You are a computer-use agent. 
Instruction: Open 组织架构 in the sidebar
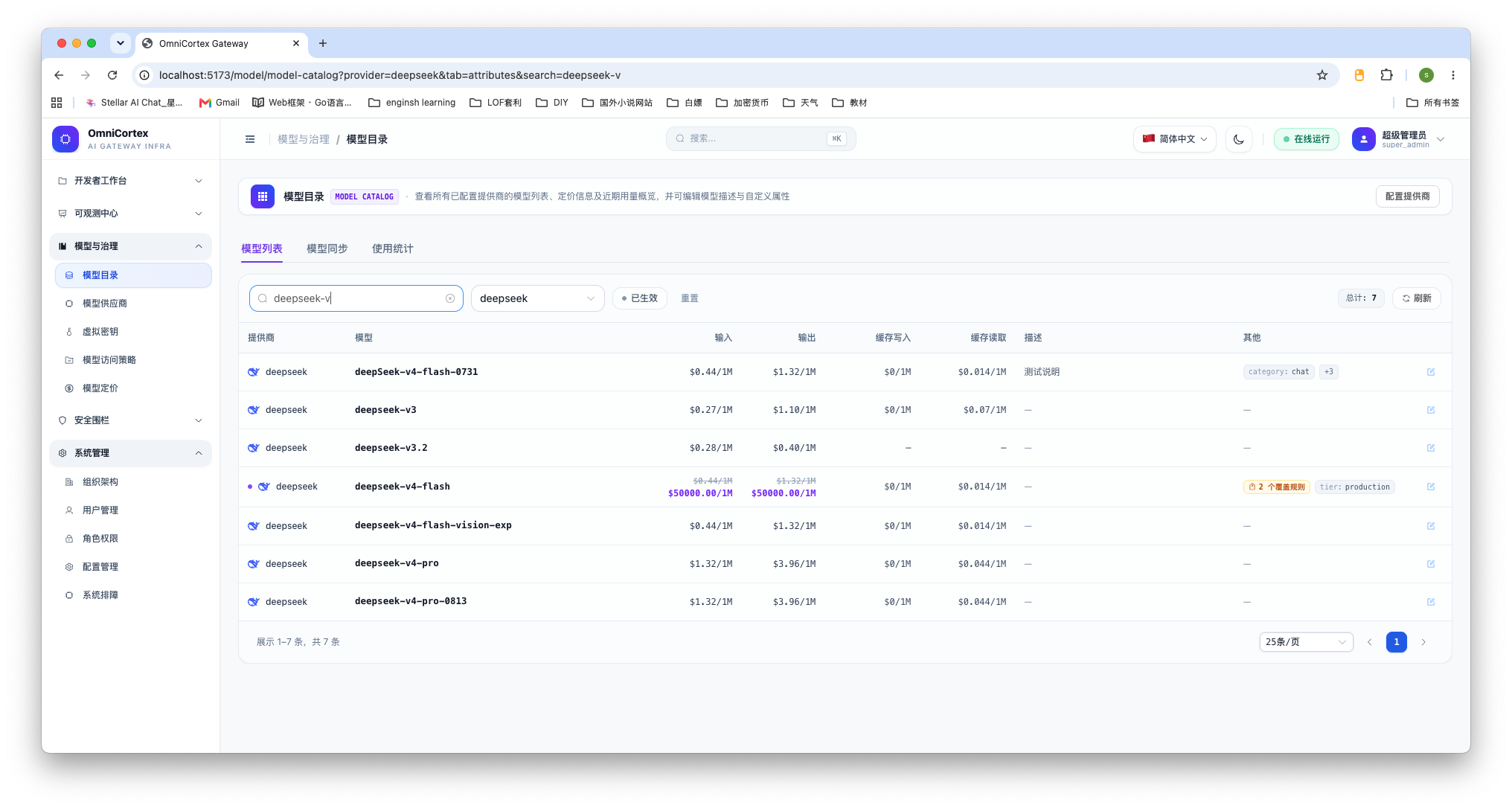pos(134,482)
